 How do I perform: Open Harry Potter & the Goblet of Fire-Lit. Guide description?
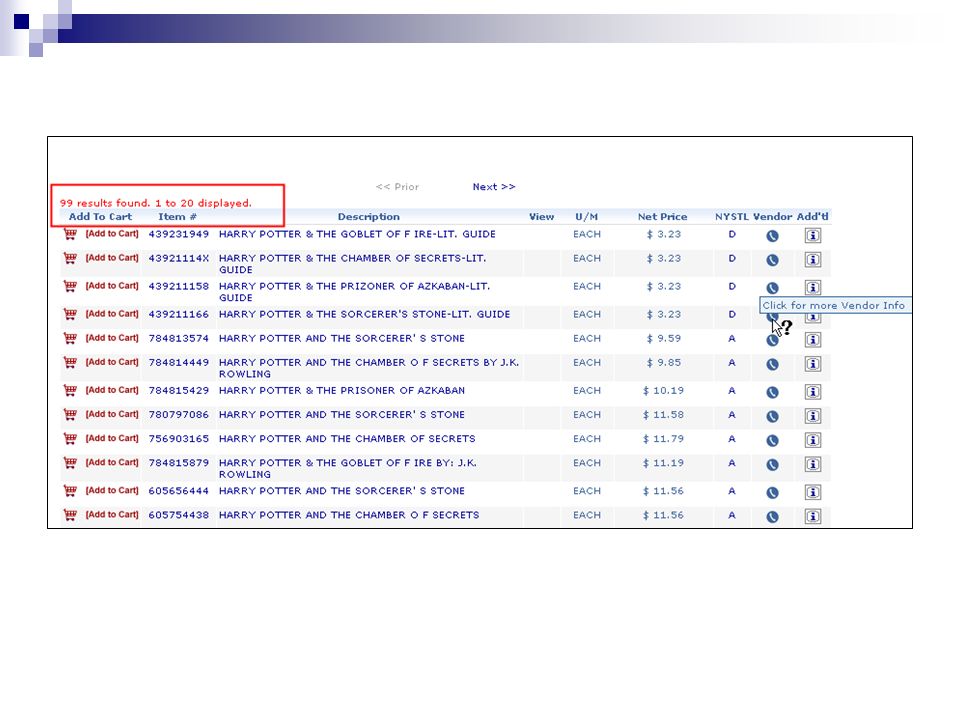(357, 234)
